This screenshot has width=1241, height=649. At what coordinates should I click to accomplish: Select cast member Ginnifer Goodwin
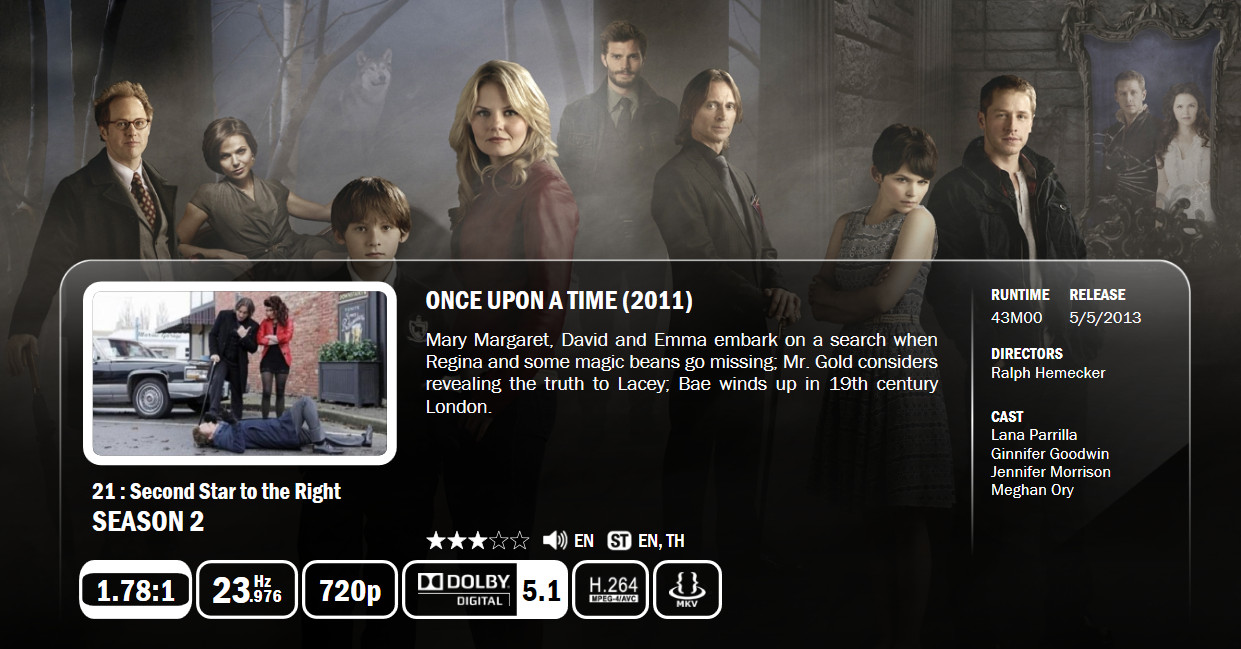(x=1050, y=454)
